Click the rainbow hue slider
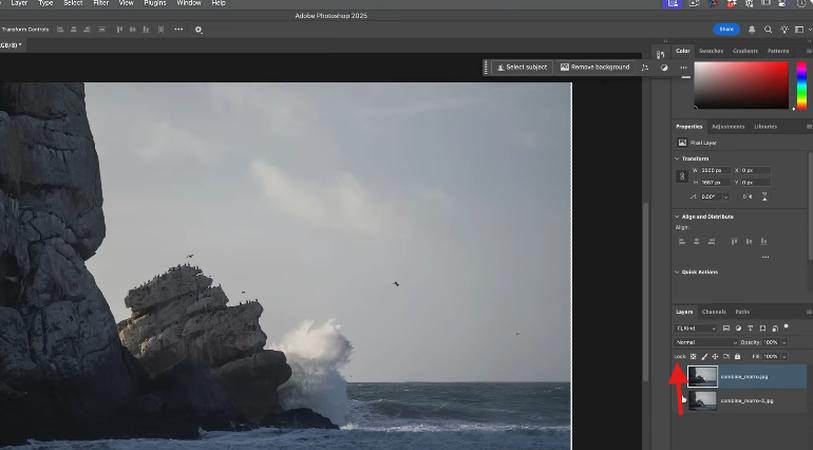 [x=802, y=85]
